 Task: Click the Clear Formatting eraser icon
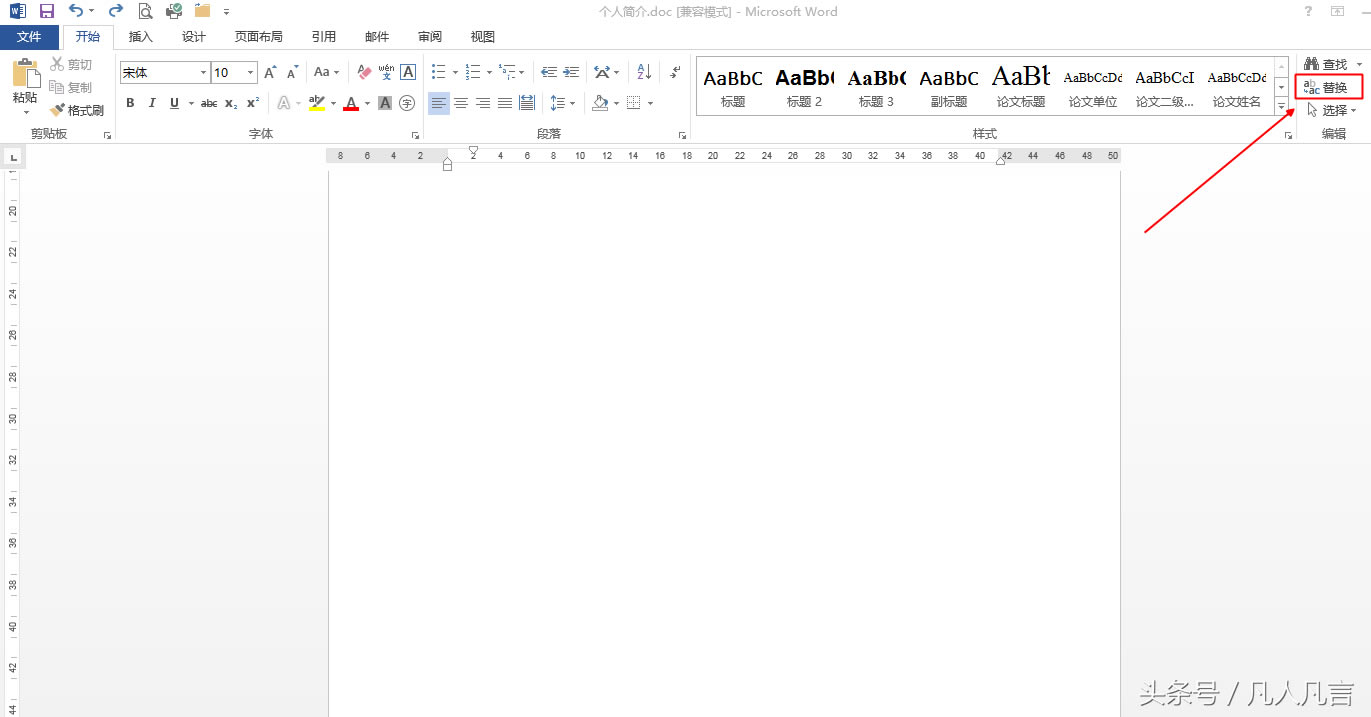pyautogui.click(x=364, y=72)
